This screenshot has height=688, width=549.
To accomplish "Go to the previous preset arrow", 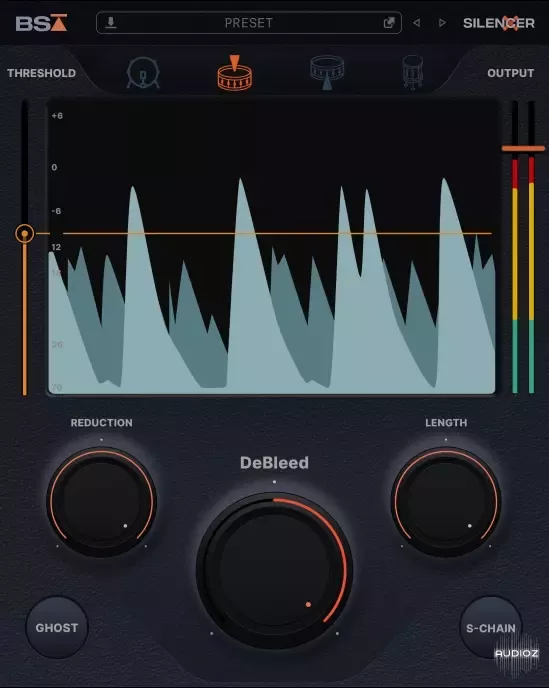I will tap(416, 22).
